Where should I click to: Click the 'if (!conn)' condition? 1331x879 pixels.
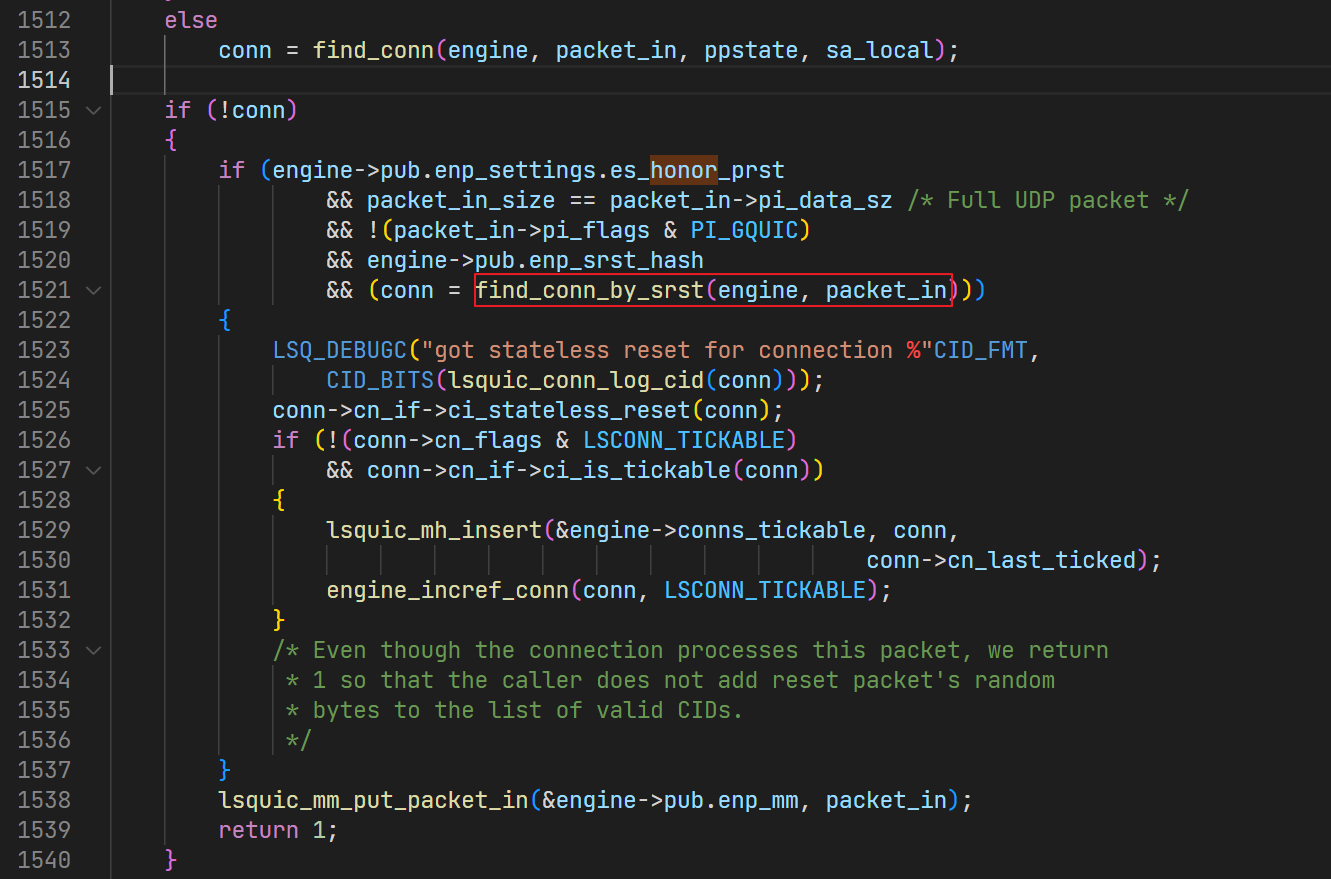(232, 110)
